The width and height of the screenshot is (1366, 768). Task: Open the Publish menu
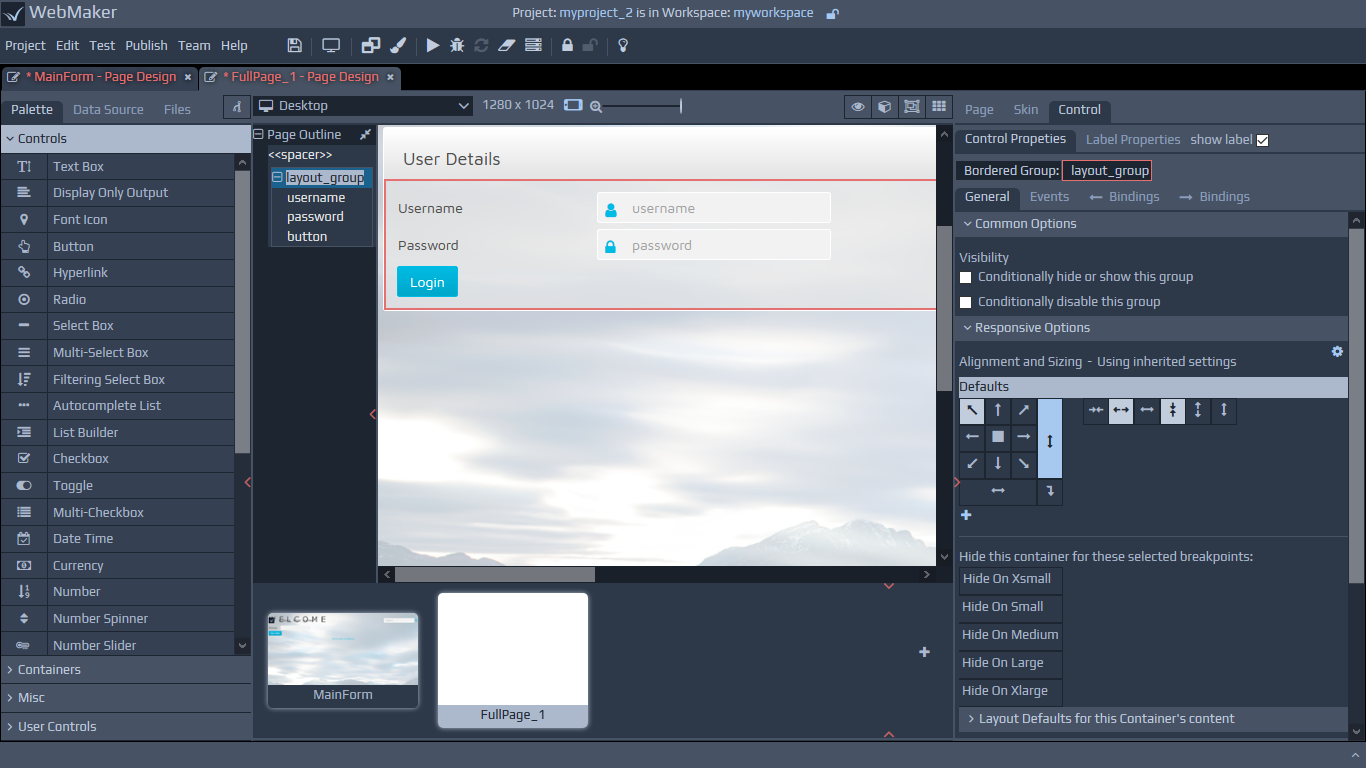tap(146, 45)
